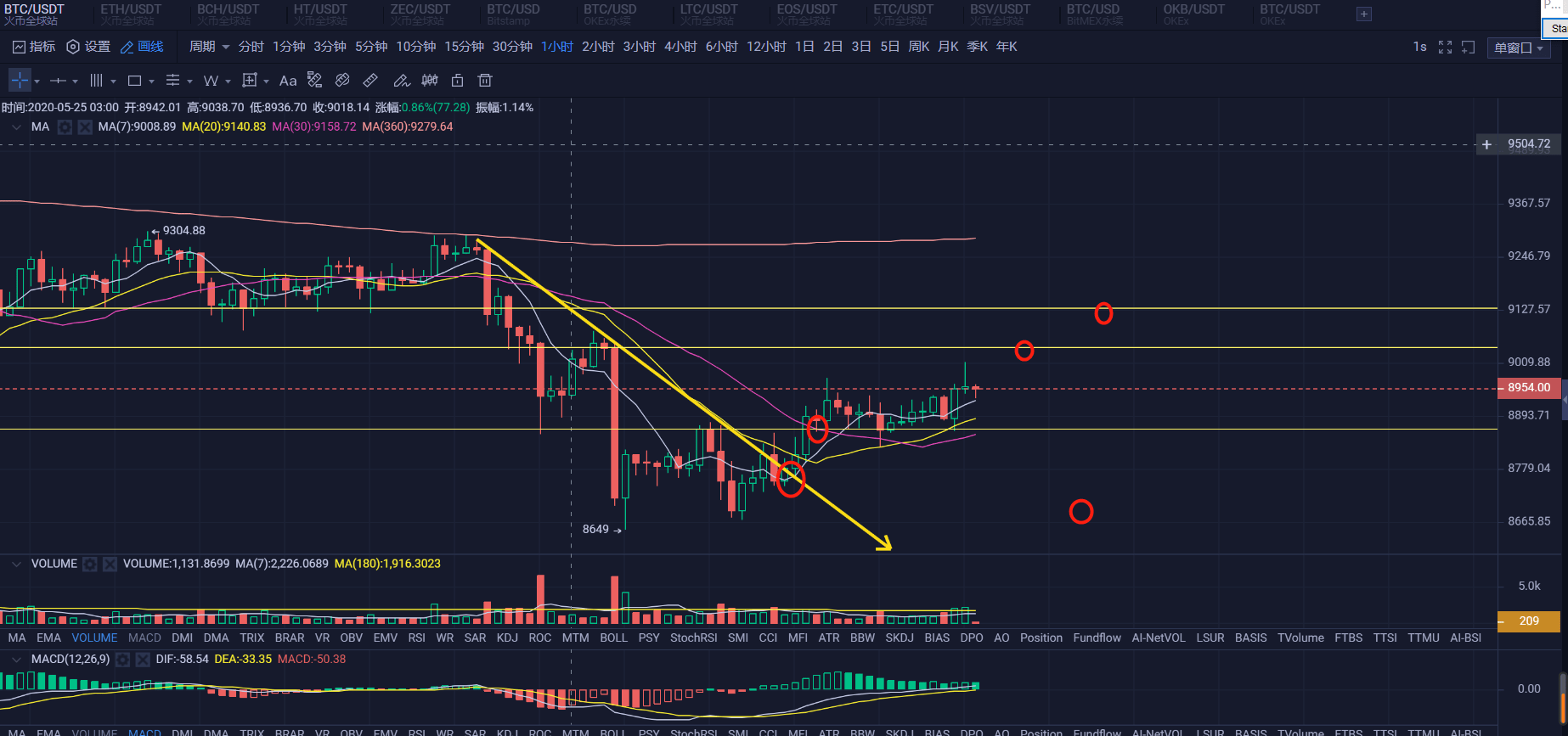
Task: Click the eraser pencil drawing tool
Action: point(401,81)
